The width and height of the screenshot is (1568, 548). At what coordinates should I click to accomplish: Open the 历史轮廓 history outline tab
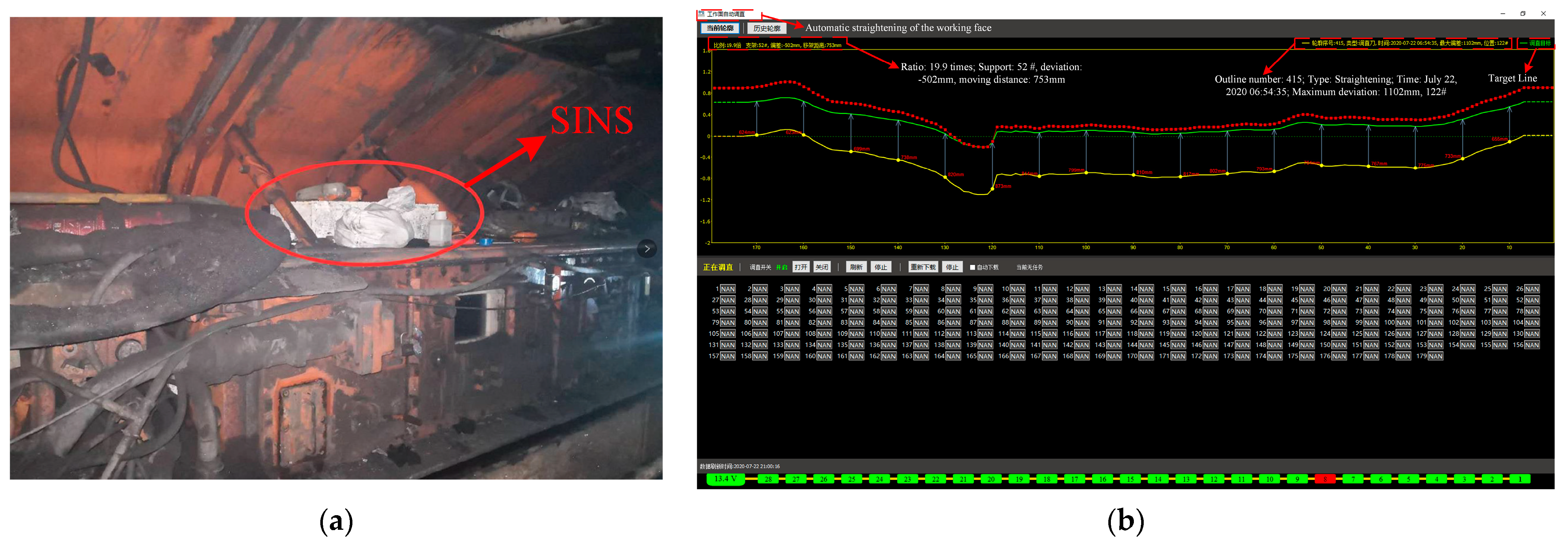[766, 28]
